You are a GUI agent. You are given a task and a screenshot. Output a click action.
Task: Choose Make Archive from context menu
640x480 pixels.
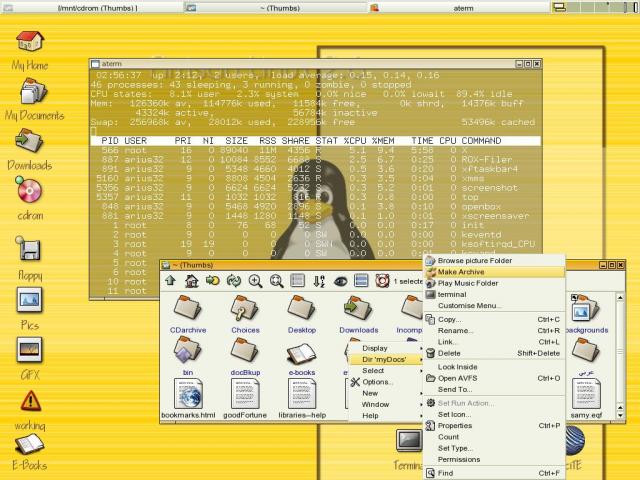click(x=461, y=272)
